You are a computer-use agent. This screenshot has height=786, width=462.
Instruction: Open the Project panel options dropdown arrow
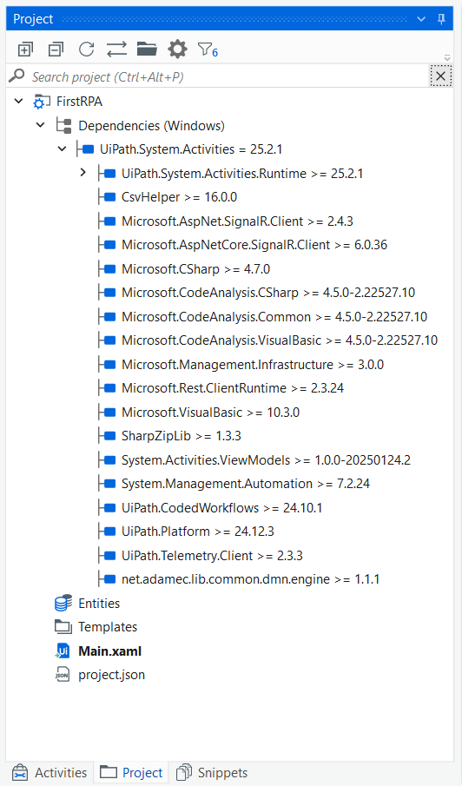[421, 19]
